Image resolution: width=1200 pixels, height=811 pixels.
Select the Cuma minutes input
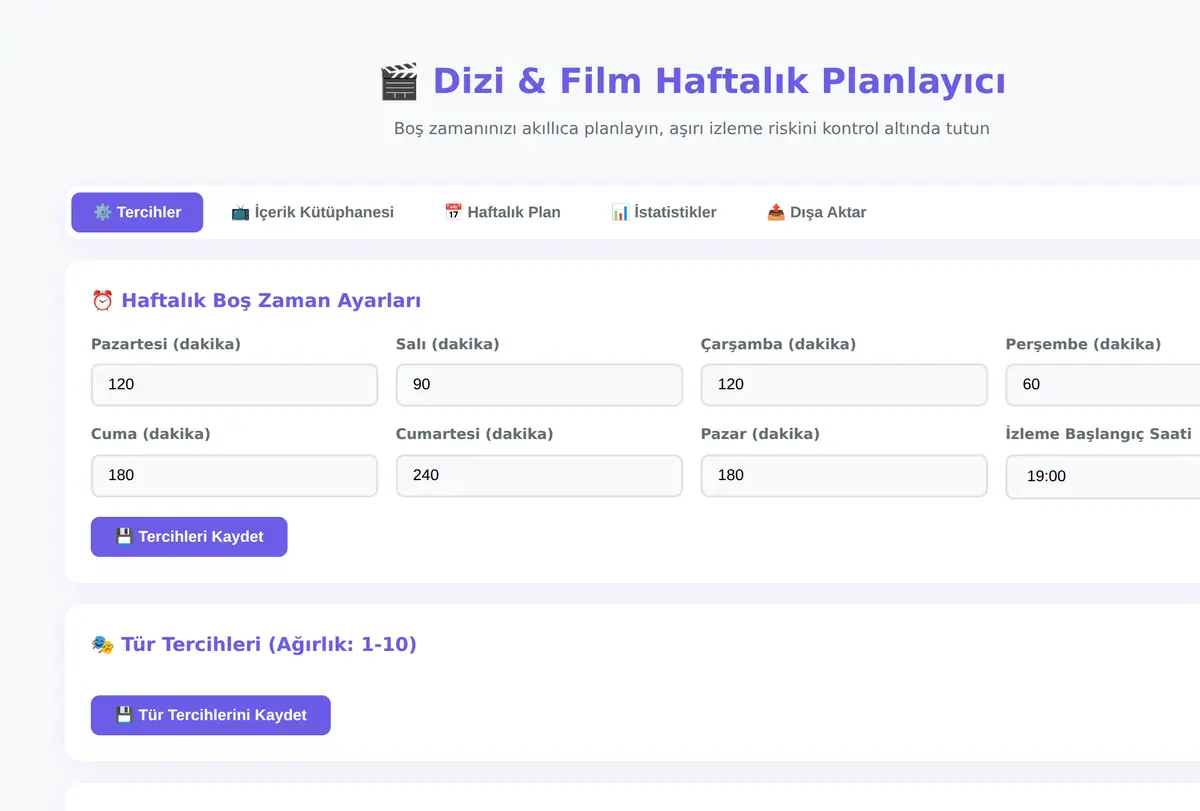(x=234, y=476)
